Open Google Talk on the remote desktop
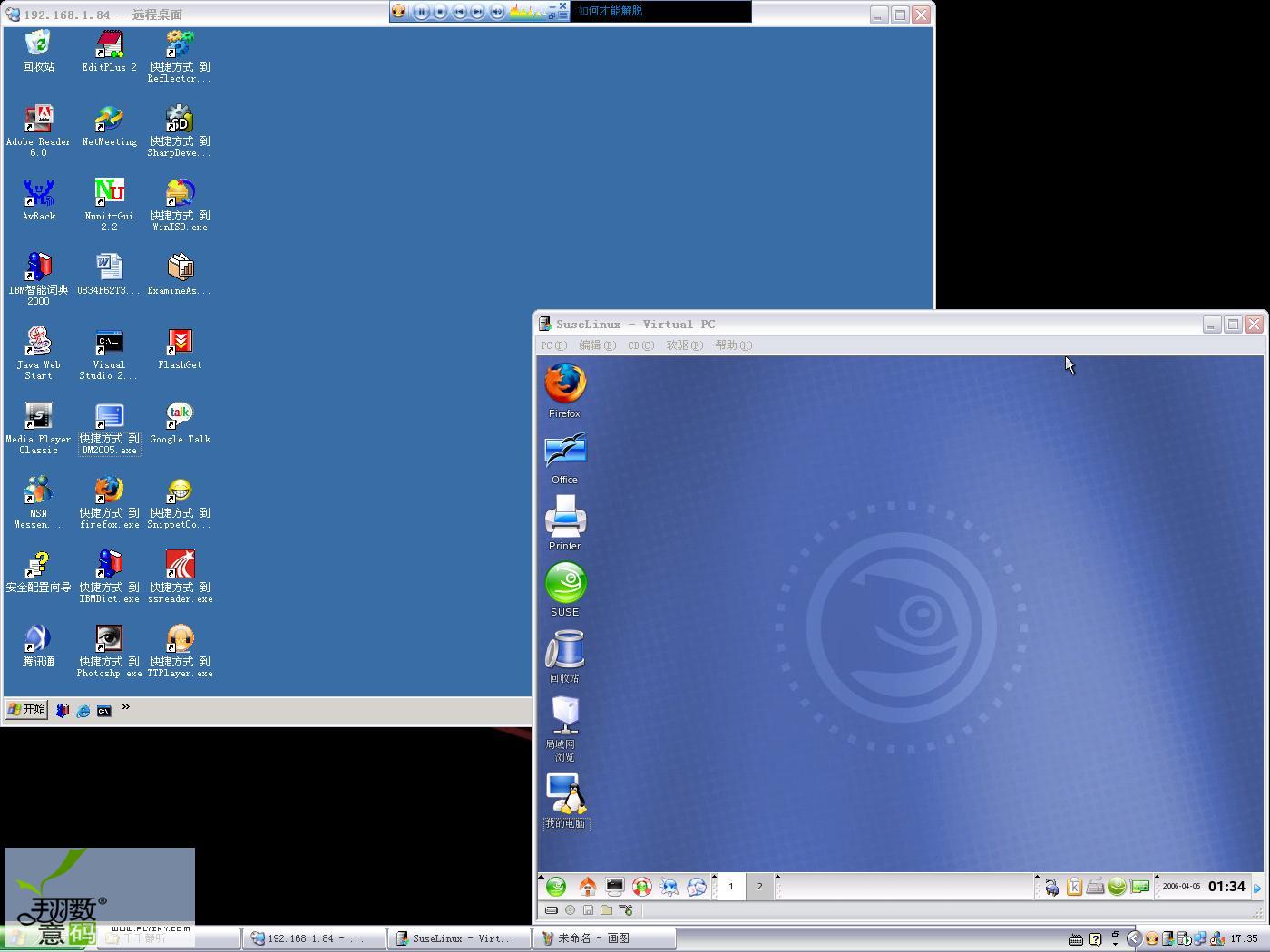1270x952 pixels. click(x=180, y=423)
